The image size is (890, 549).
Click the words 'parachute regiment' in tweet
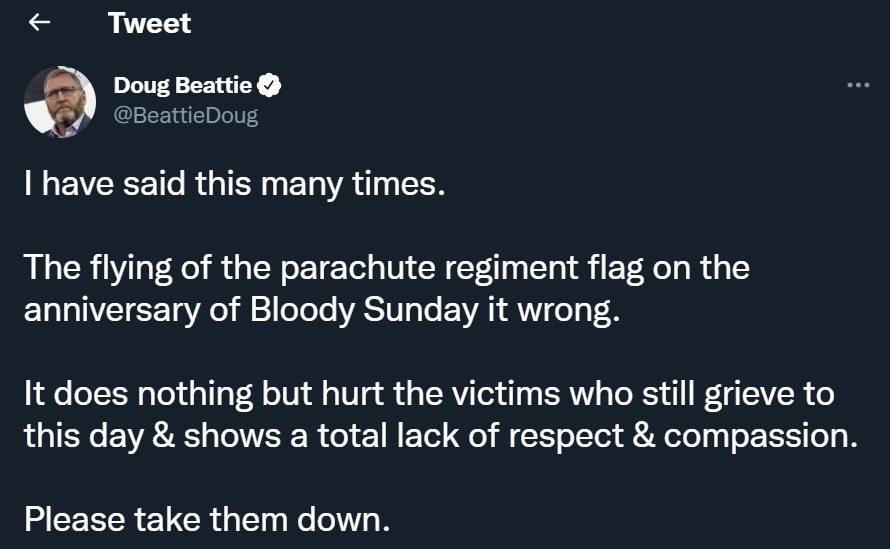[x=429, y=269]
